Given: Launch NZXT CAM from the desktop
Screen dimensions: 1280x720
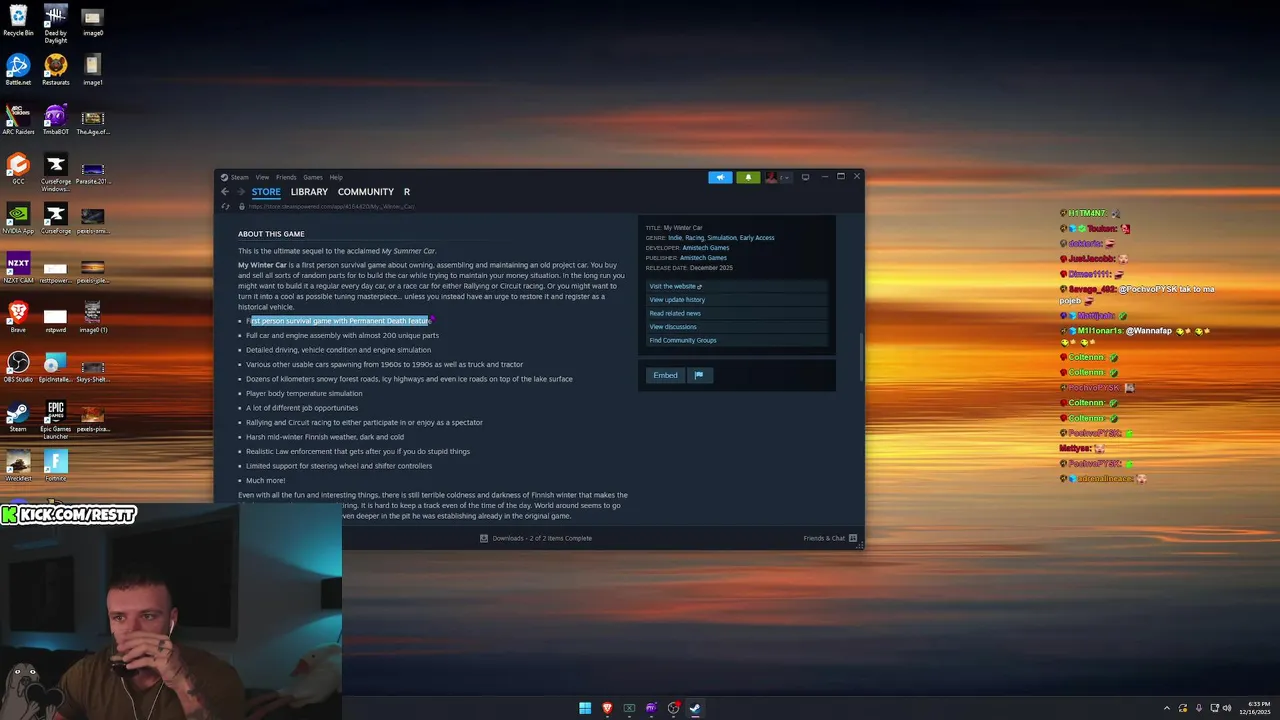Looking at the screenshot, I should 18,268.
